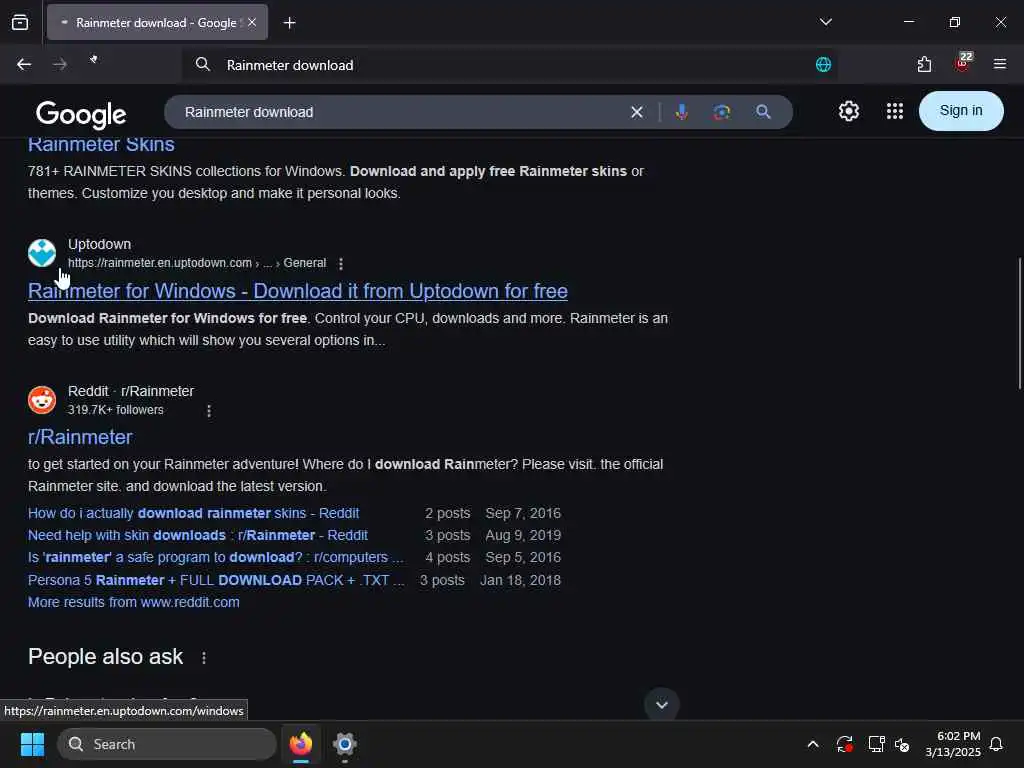The width and height of the screenshot is (1024, 768).
Task: Open the Extensions puzzle icon
Action: tap(924, 64)
